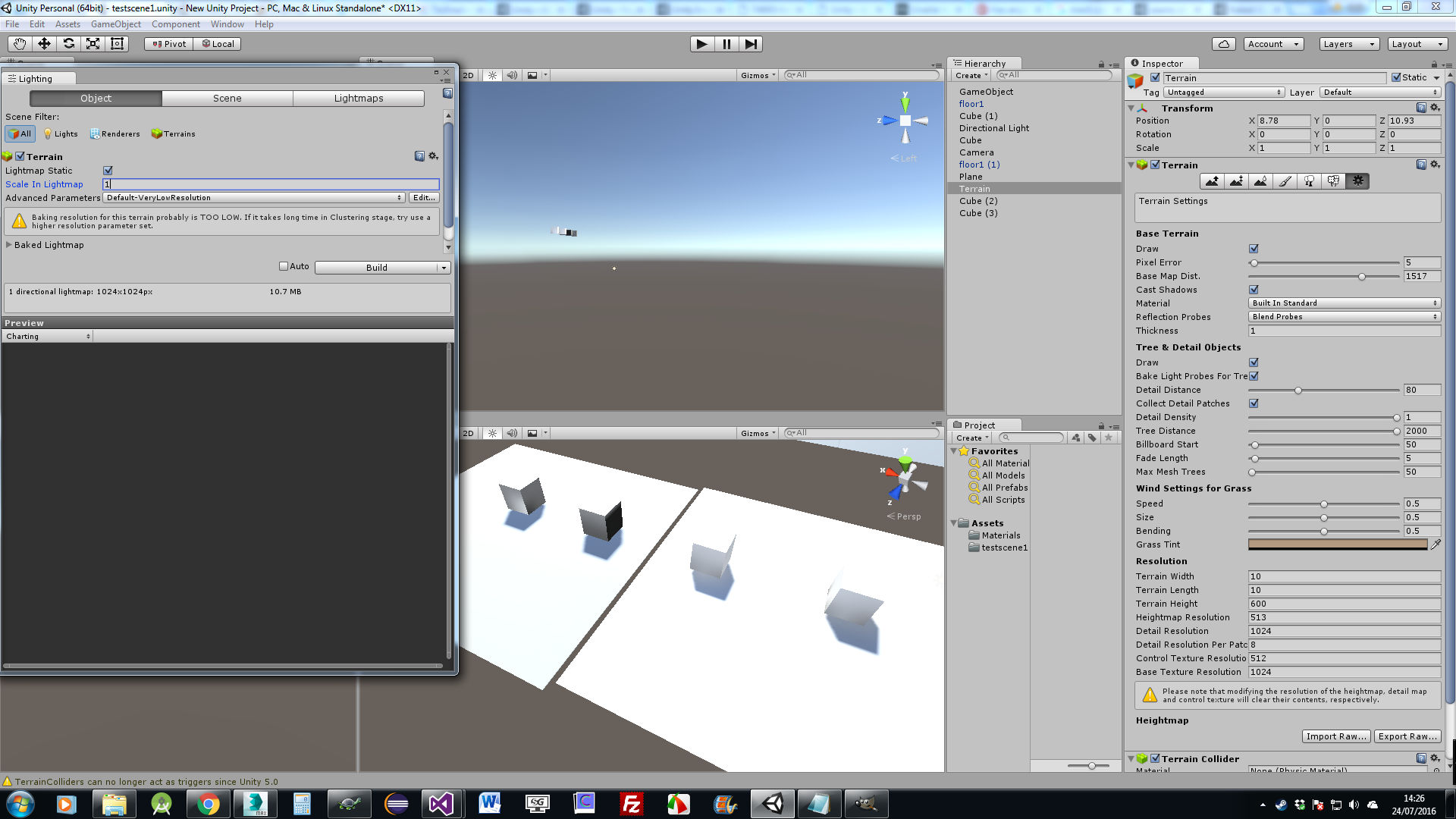The width and height of the screenshot is (1456, 819).
Task: Toggle Bake Light Probes For Trees checkbox
Action: click(1254, 376)
